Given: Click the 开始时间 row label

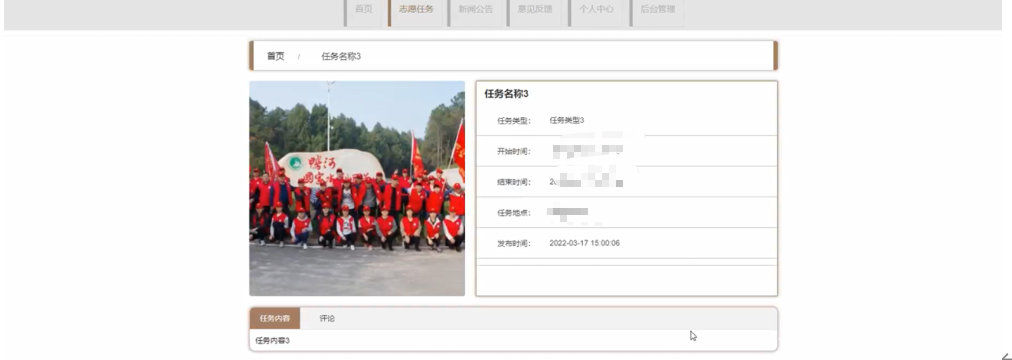Looking at the screenshot, I should coord(514,152).
